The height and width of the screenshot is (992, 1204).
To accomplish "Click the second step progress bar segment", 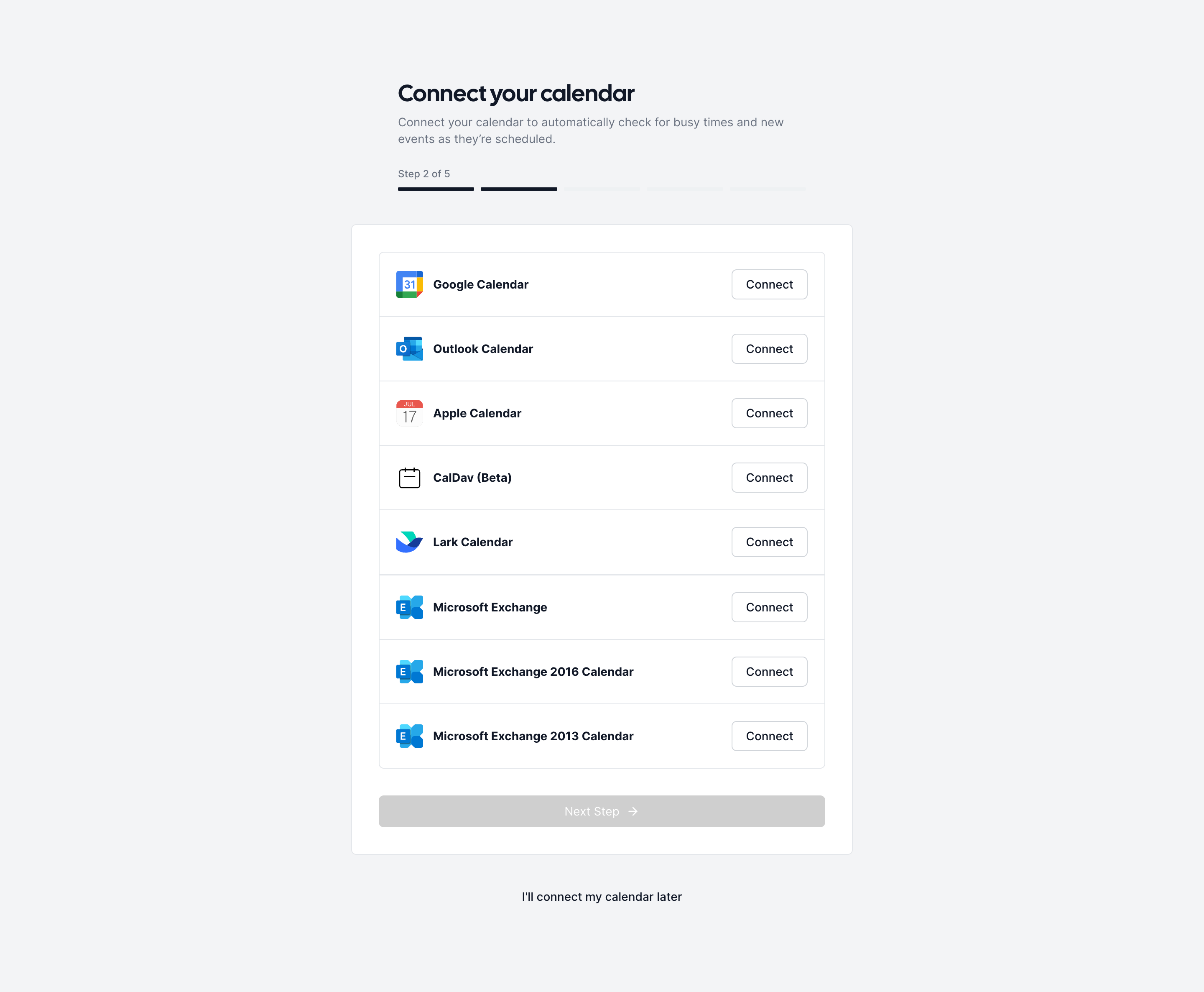I will pos(519,189).
